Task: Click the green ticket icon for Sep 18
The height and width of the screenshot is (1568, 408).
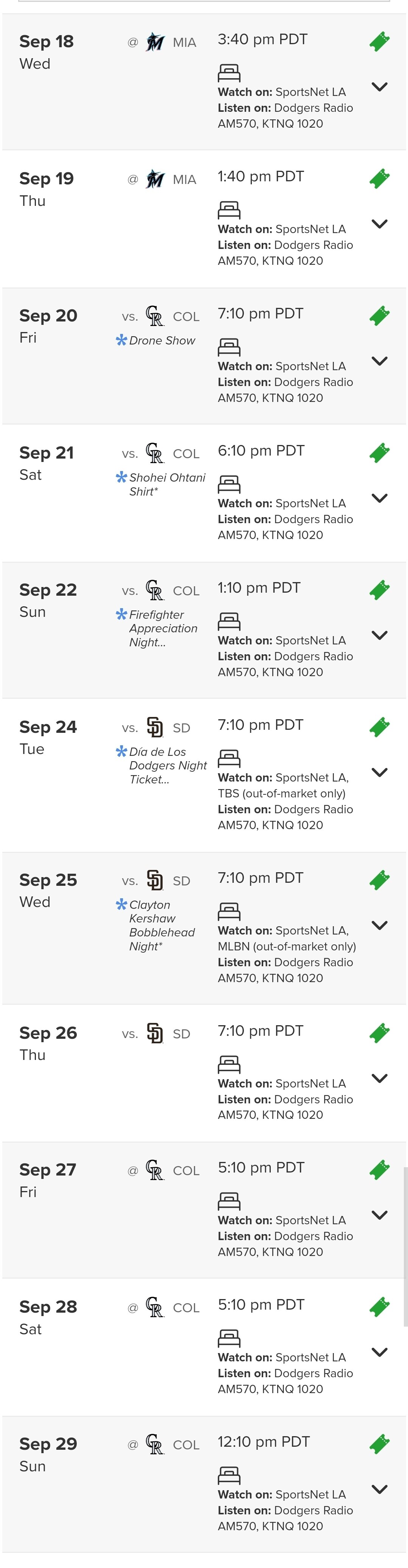Action: pyautogui.click(x=379, y=42)
